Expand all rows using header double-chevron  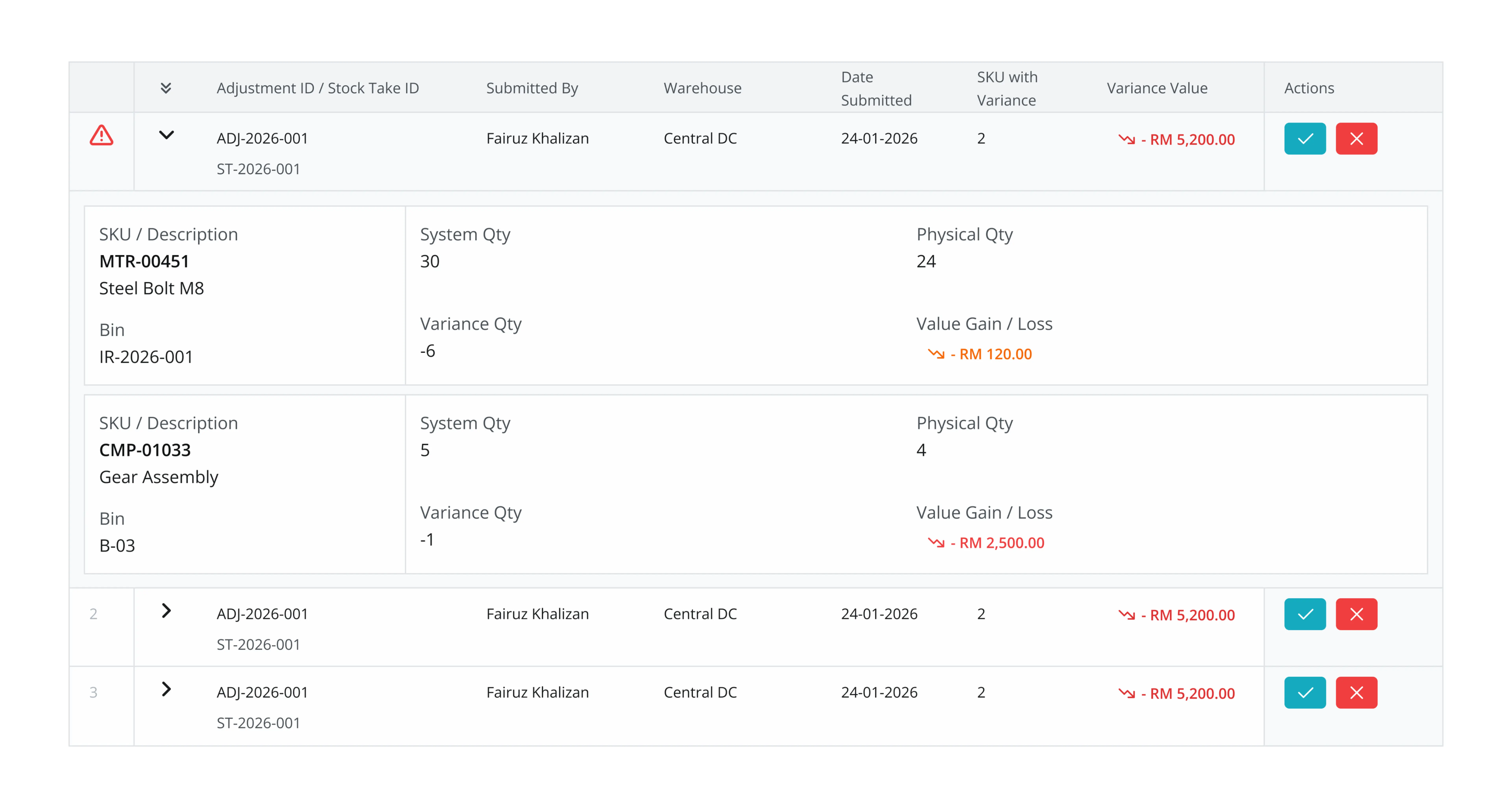pos(166,88)
